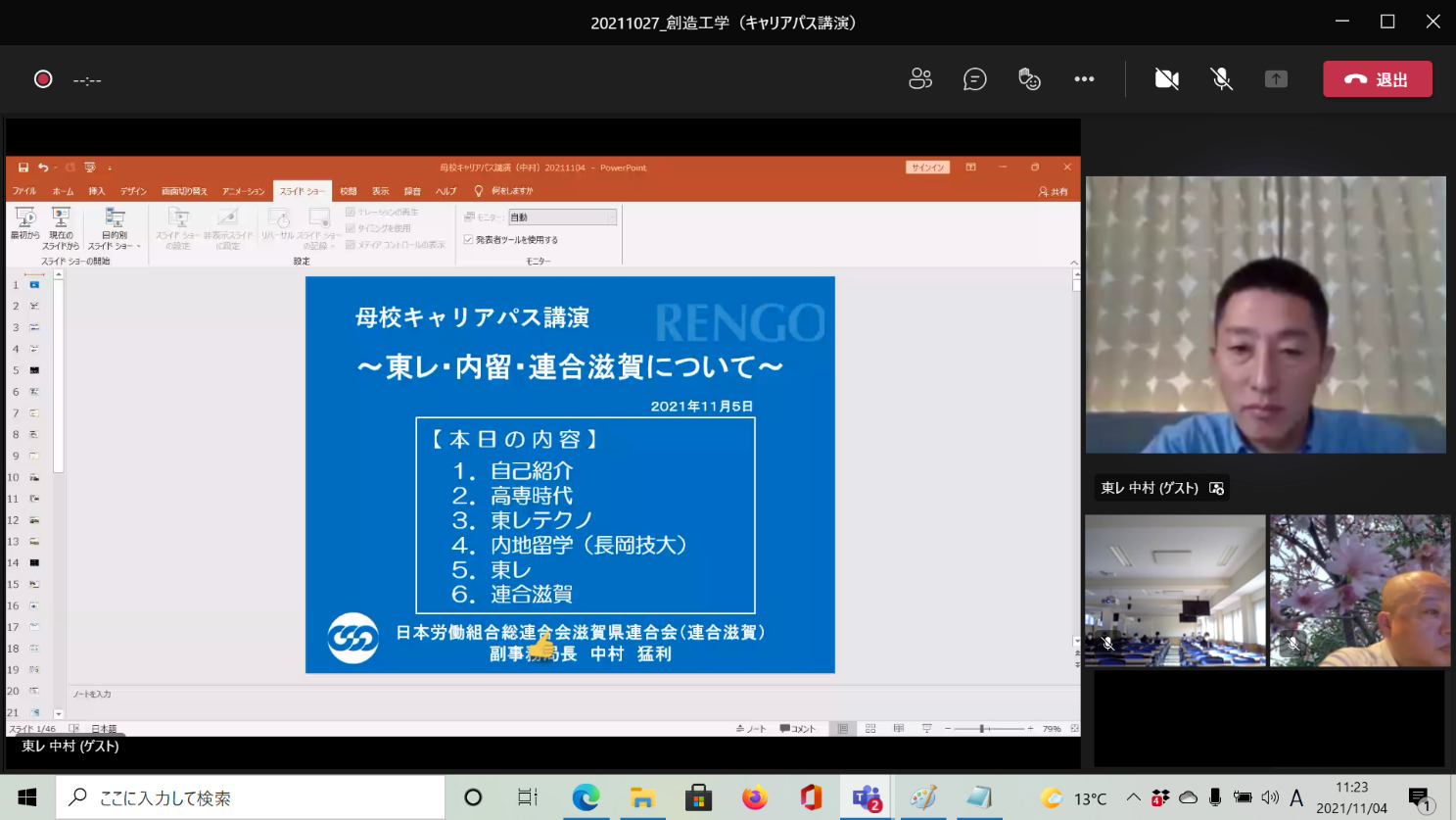1456x820 pixels.
Task: Toggle タイミングを使用 checkbox
Action: pyautogui.click(x=351, y=228)
